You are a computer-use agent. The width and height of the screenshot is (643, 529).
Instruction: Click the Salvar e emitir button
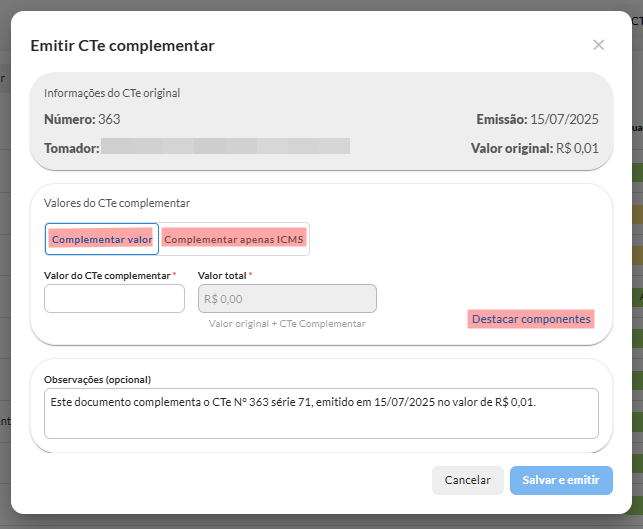coord(560,480)
